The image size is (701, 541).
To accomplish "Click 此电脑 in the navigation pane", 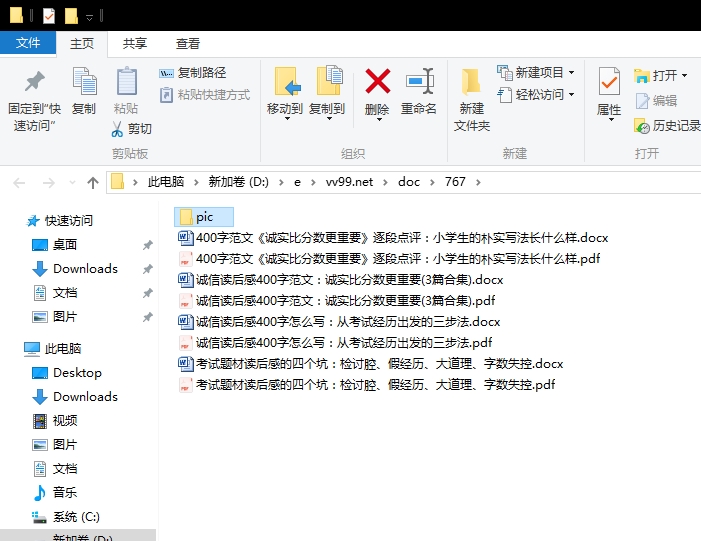I will pyautogui.click(x=52, y=349).
